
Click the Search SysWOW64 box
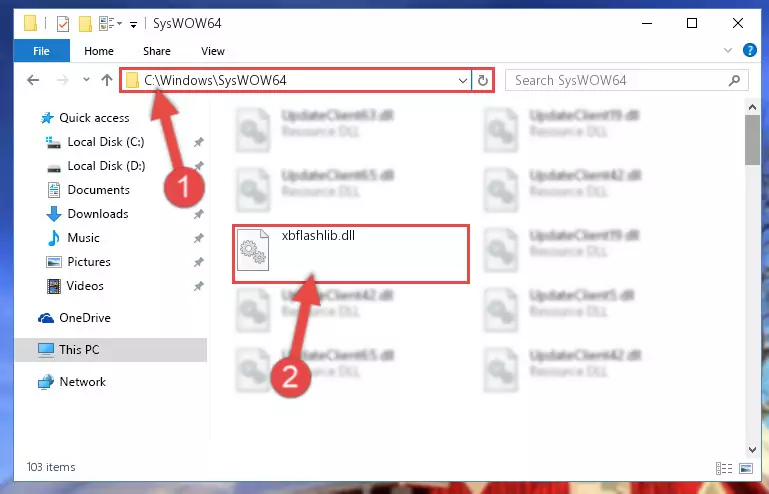(627, 80)
